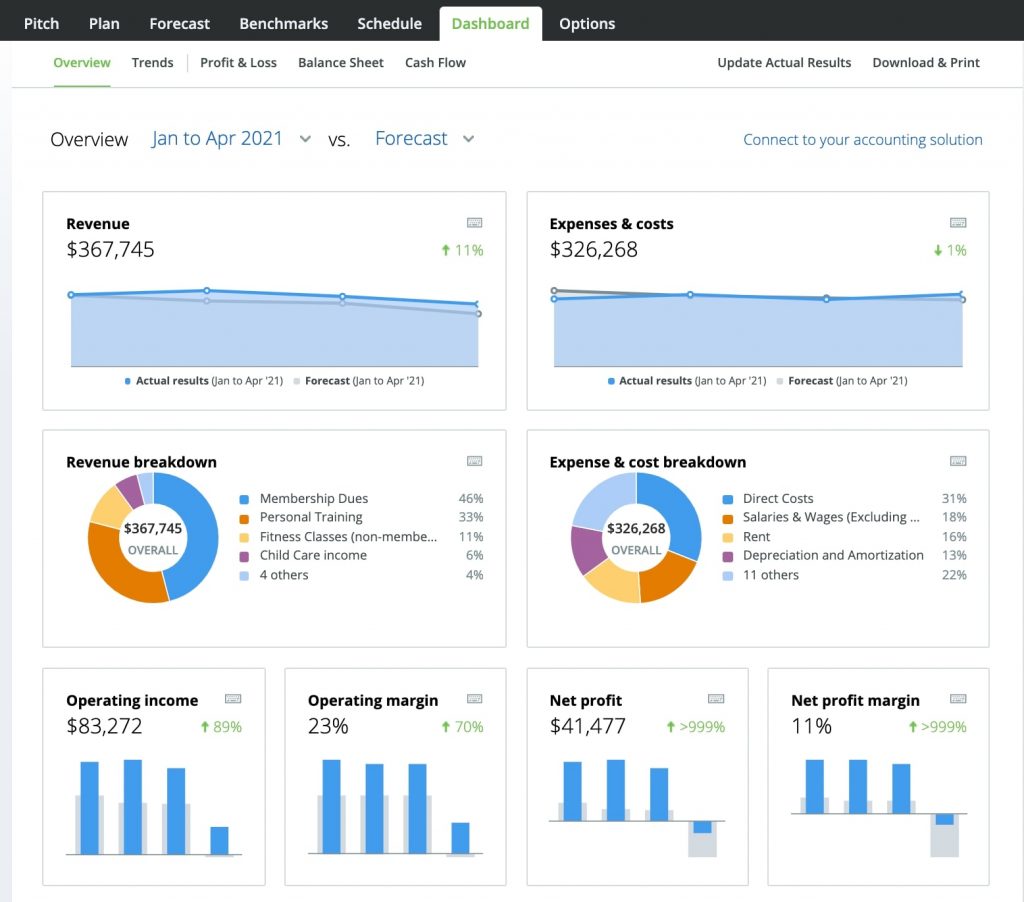Open the Revenue card keyboard icon

coord(475,223)
